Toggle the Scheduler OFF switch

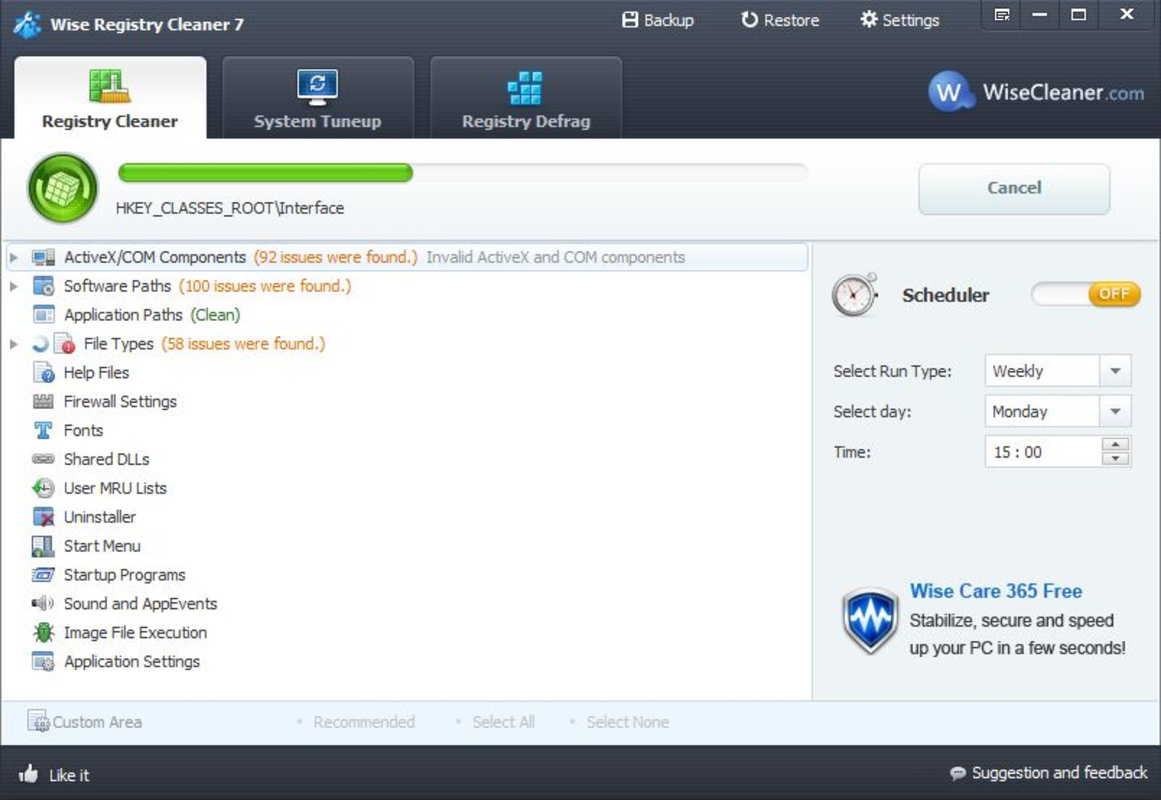tap(1085, 294)
